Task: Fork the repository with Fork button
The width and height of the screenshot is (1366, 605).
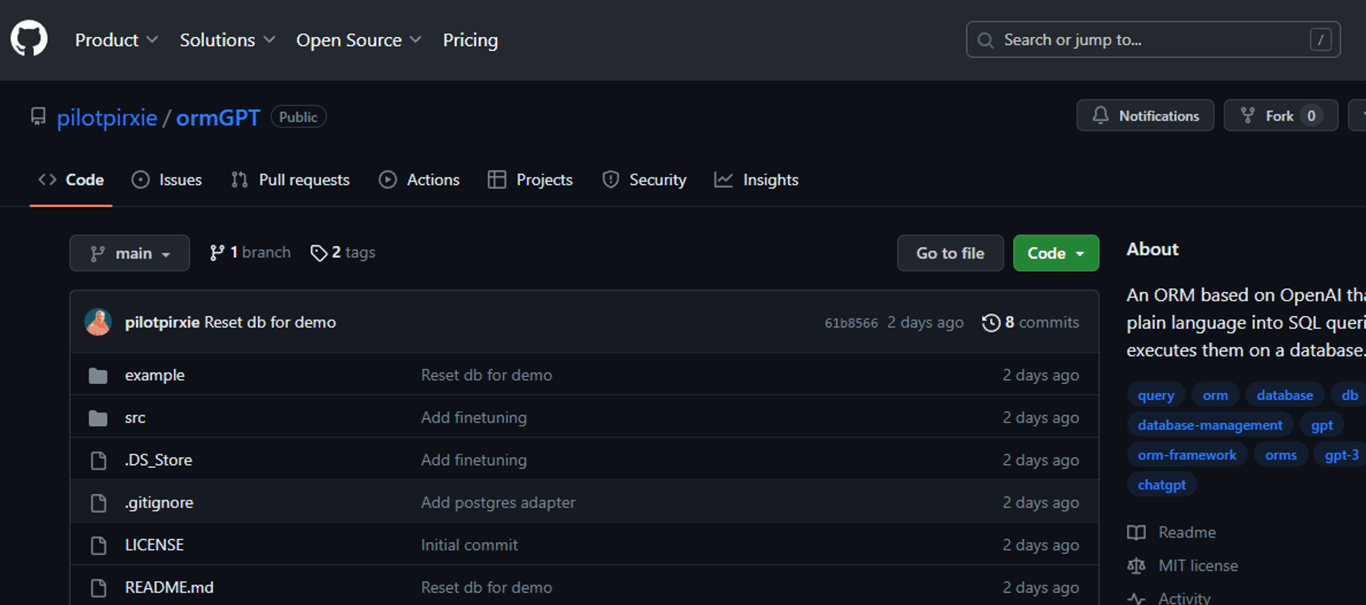Action: (x=1282, y=116)
